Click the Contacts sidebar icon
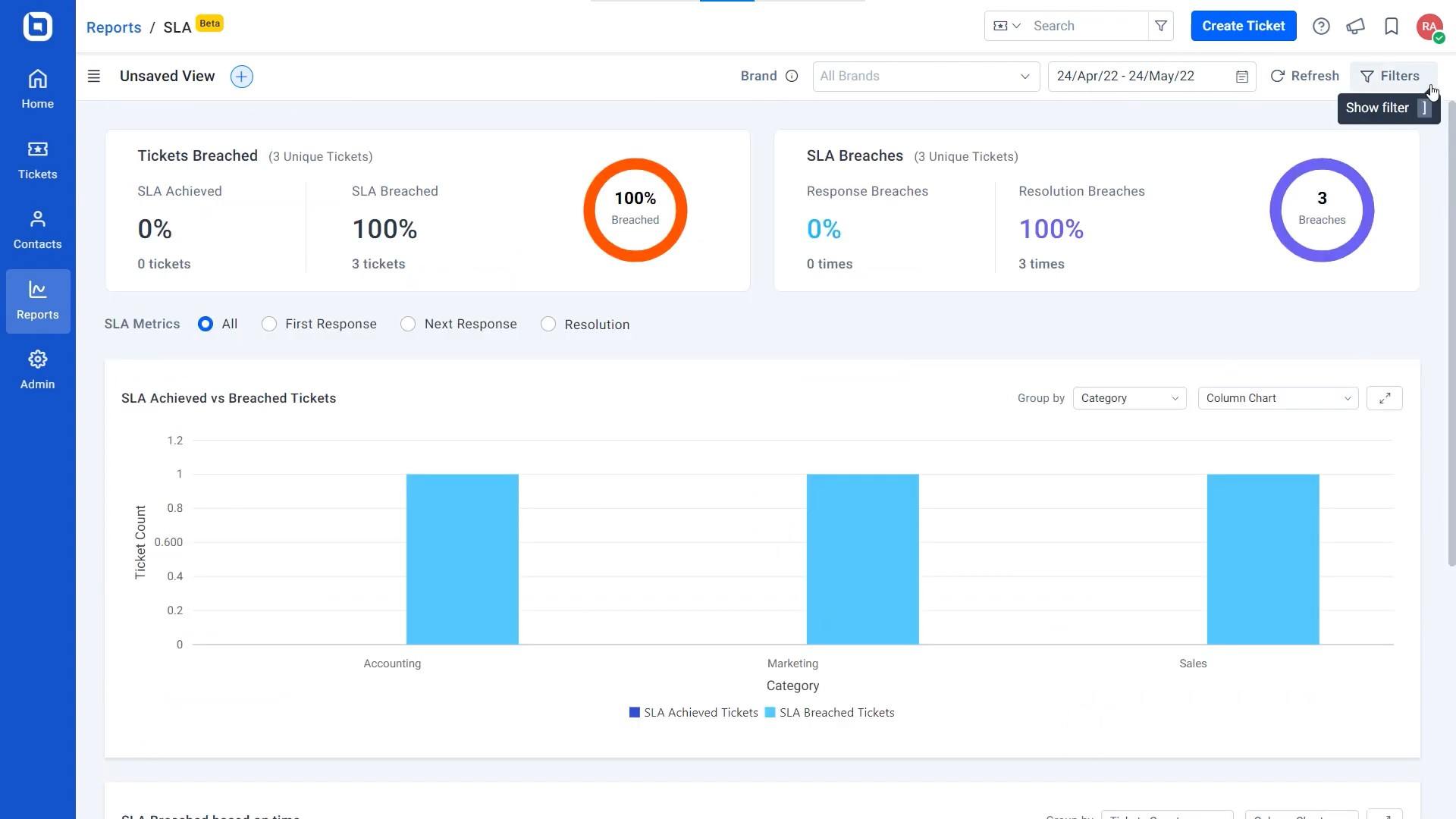1456x819 pixels. coord(37,230)
